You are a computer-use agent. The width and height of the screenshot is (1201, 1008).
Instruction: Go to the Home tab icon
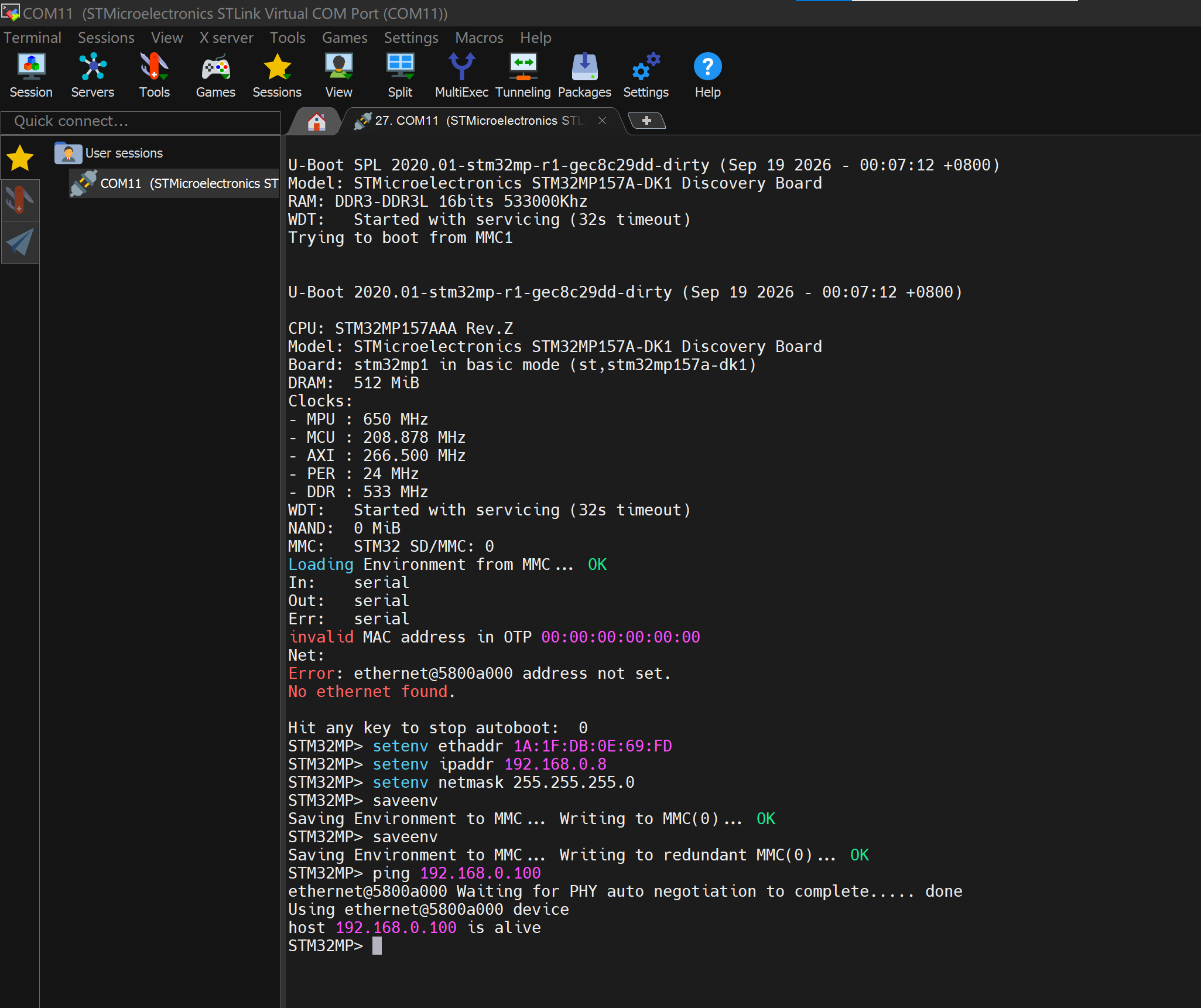pos(317,121)
